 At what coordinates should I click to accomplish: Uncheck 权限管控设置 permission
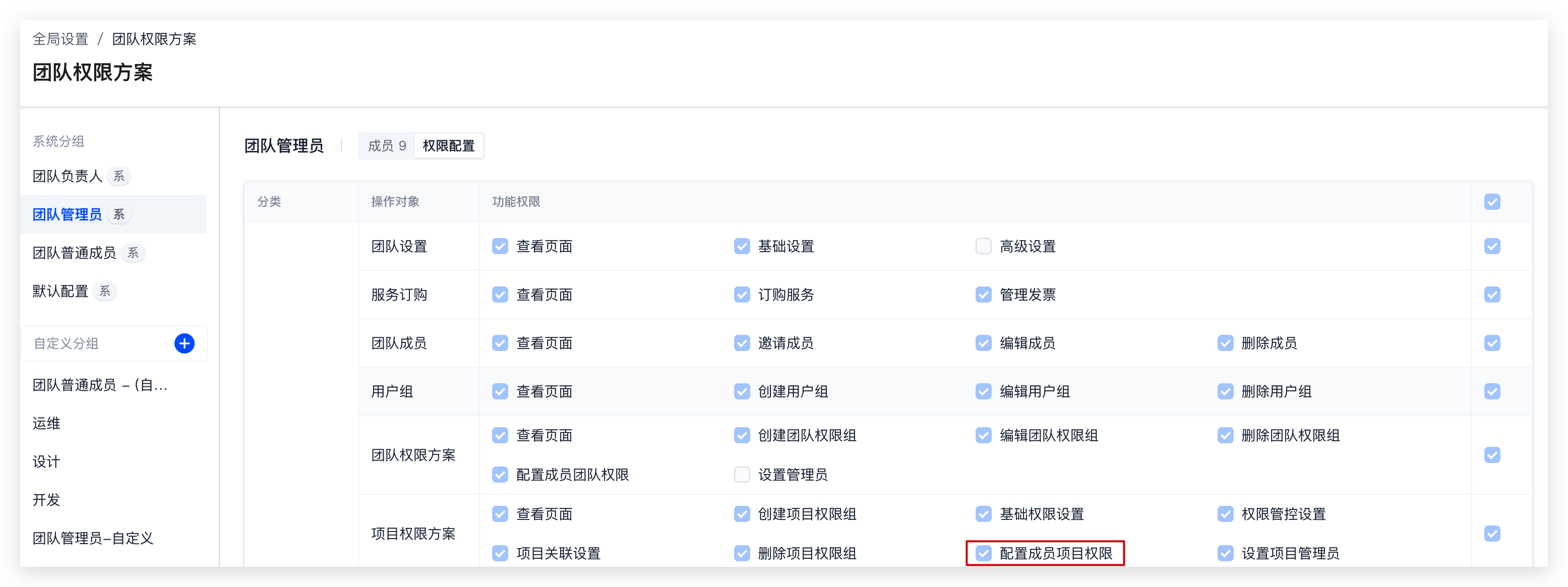click(1225, 514)
